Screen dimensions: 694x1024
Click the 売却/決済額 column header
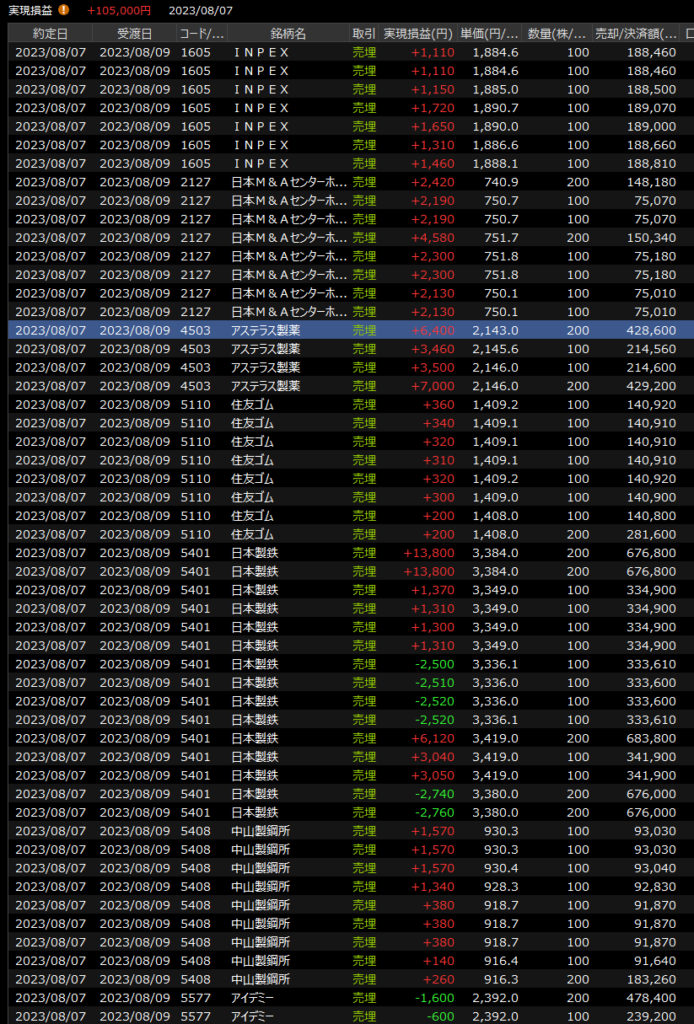[x=636, y=34]
